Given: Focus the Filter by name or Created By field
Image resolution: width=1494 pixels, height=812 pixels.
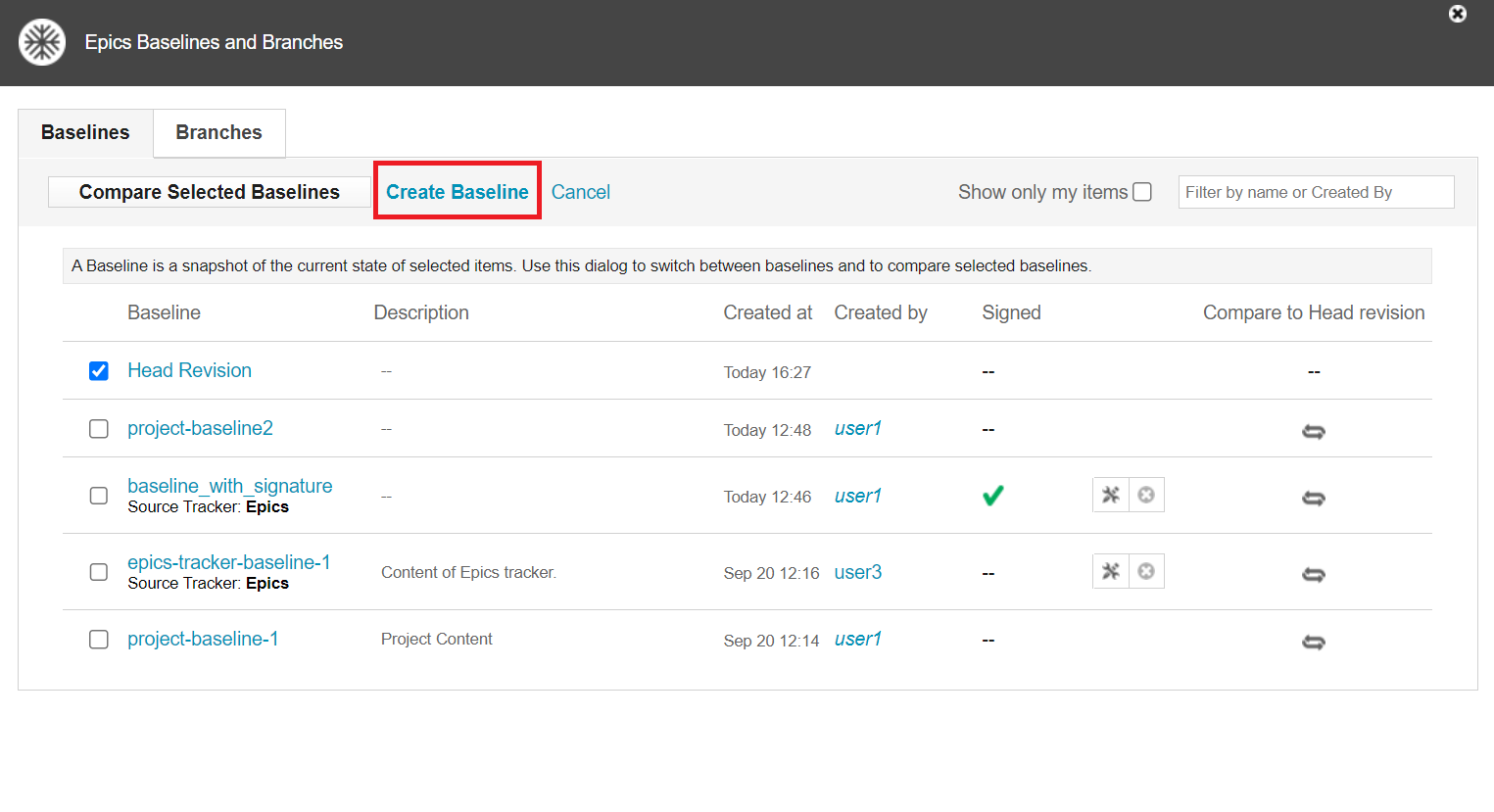Looking at the screenshot, I should (1315, 192).
